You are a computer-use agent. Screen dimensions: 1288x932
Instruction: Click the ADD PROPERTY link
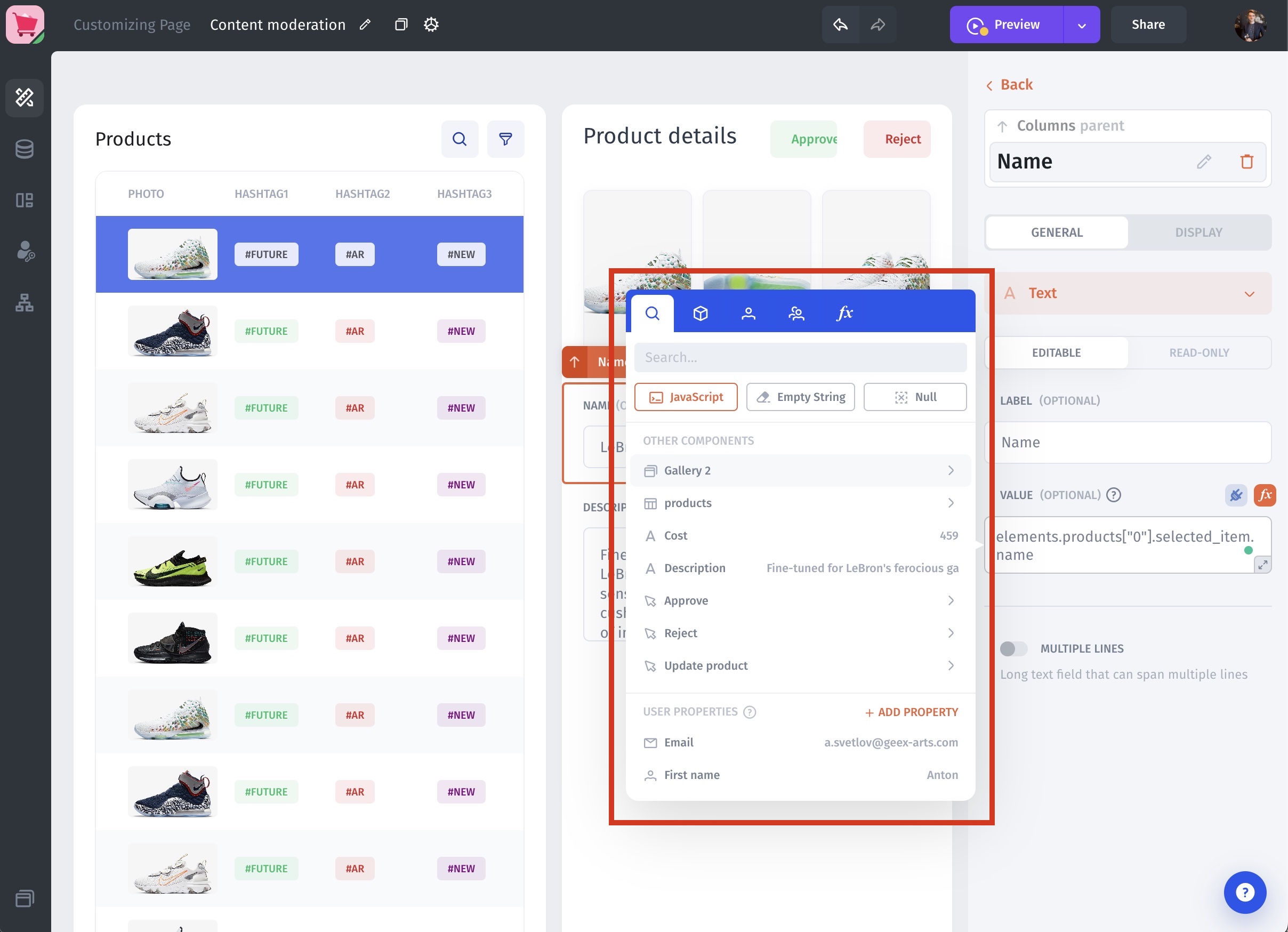point(911,712)
